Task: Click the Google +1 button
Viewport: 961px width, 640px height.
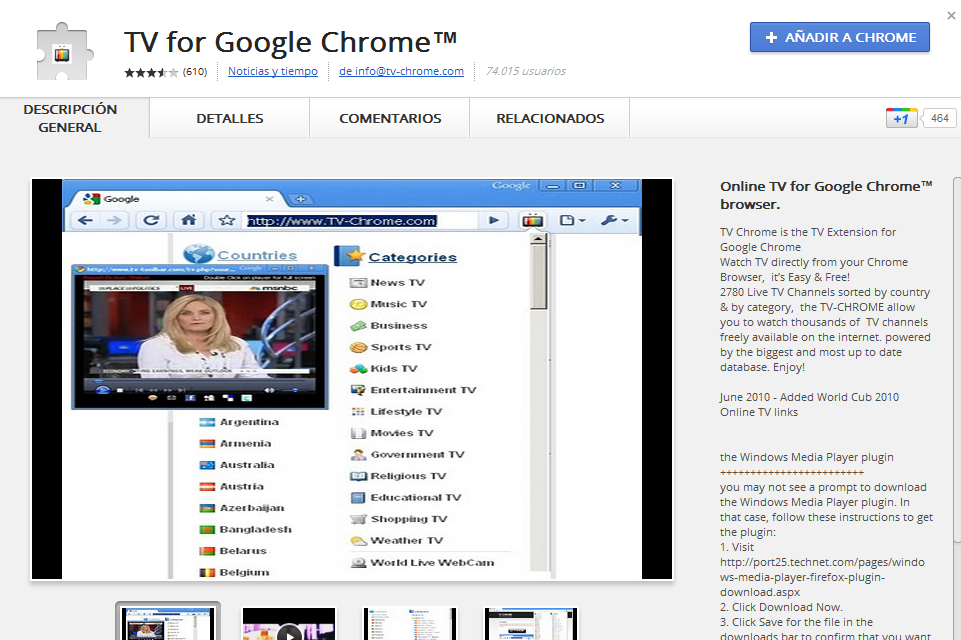Action: [x=902, y=118]
